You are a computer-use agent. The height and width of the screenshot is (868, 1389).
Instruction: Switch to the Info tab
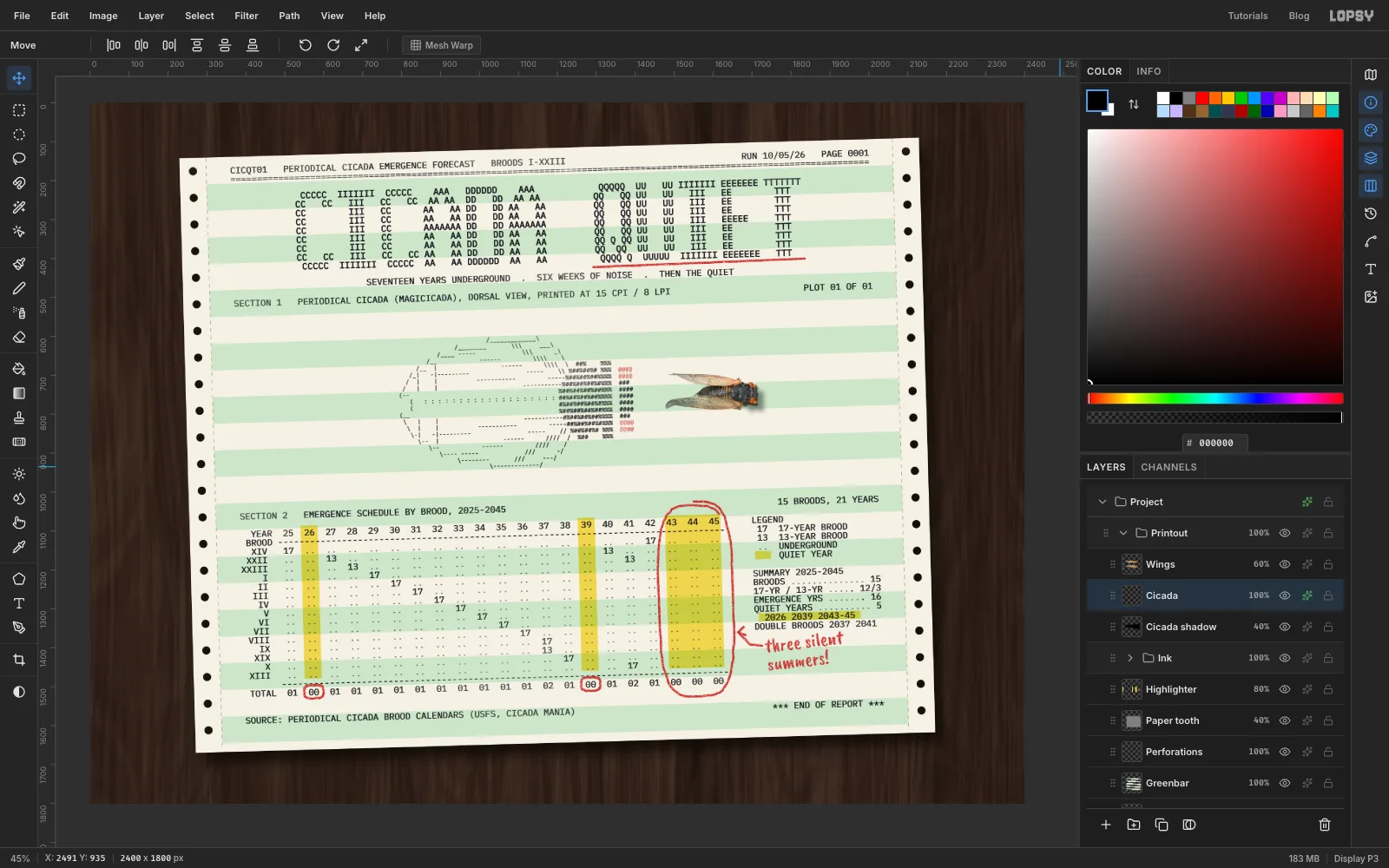pyautogui.click(x=1149, y=71)
